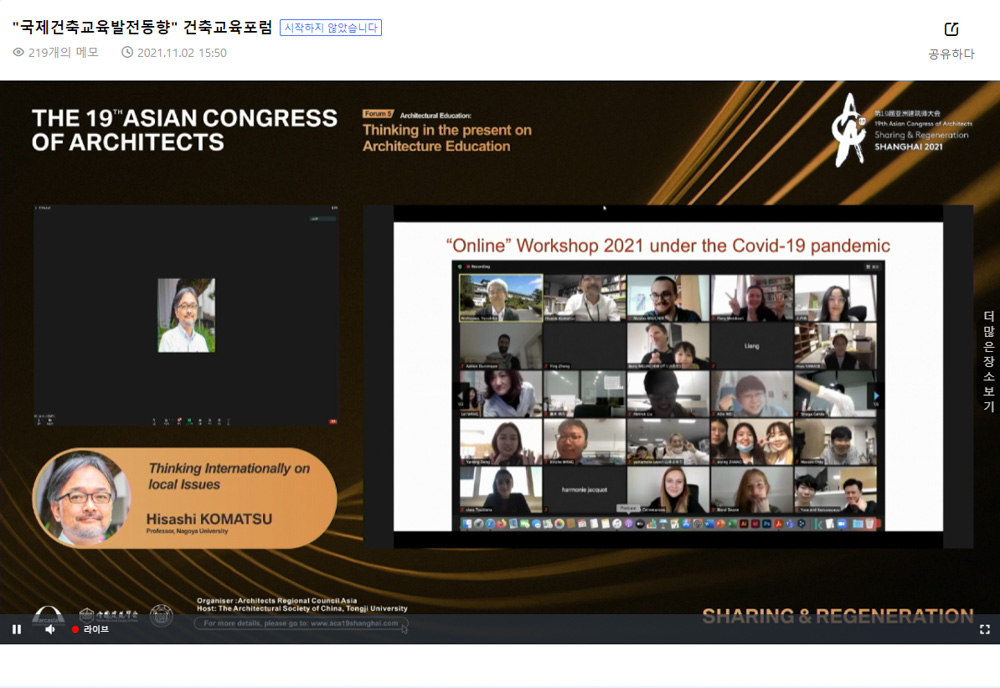Open the 더 많은 장소 보기 side panel

tap(989, 362)
